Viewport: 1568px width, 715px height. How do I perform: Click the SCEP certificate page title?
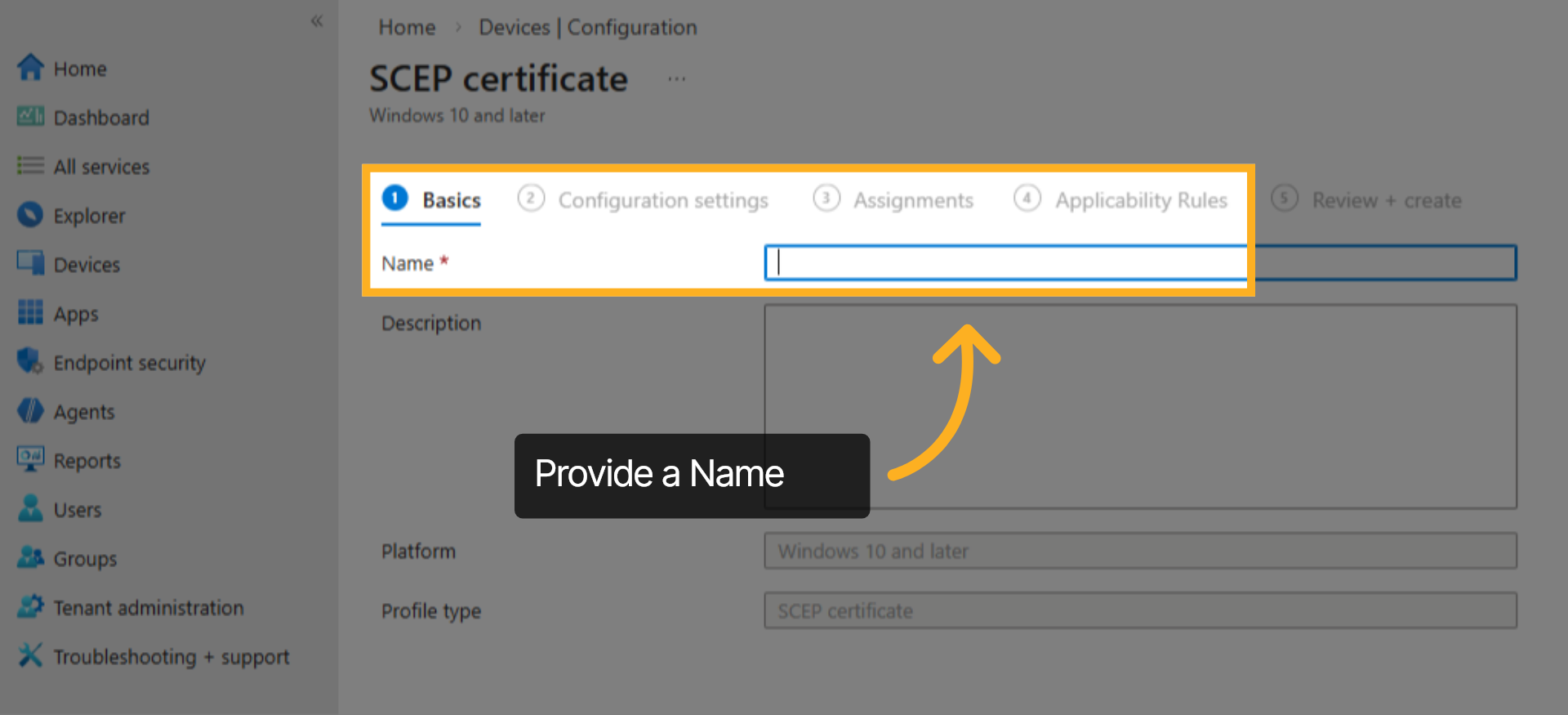[x=498, y=79]
